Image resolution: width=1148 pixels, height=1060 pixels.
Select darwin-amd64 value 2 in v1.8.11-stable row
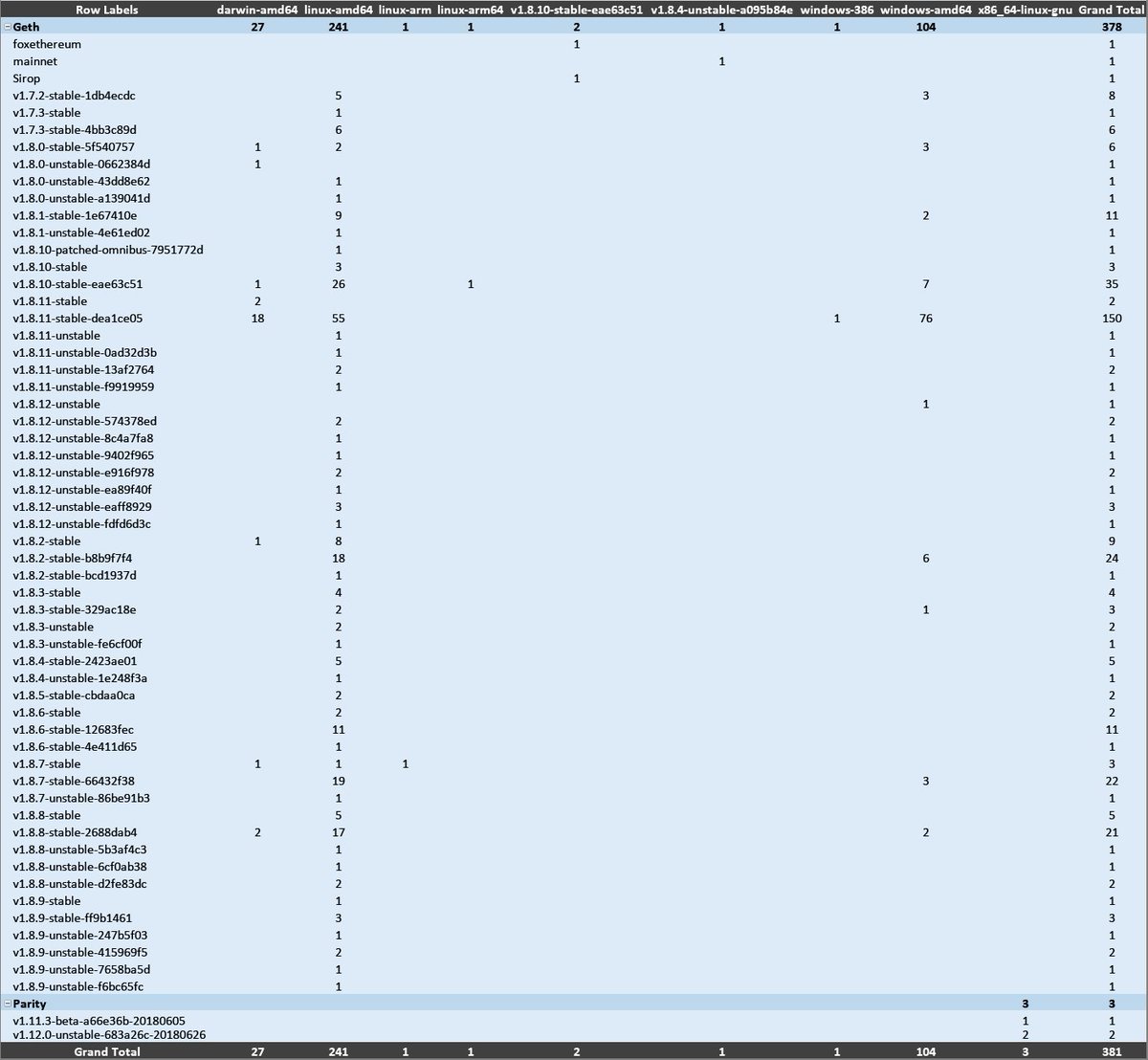257,301
